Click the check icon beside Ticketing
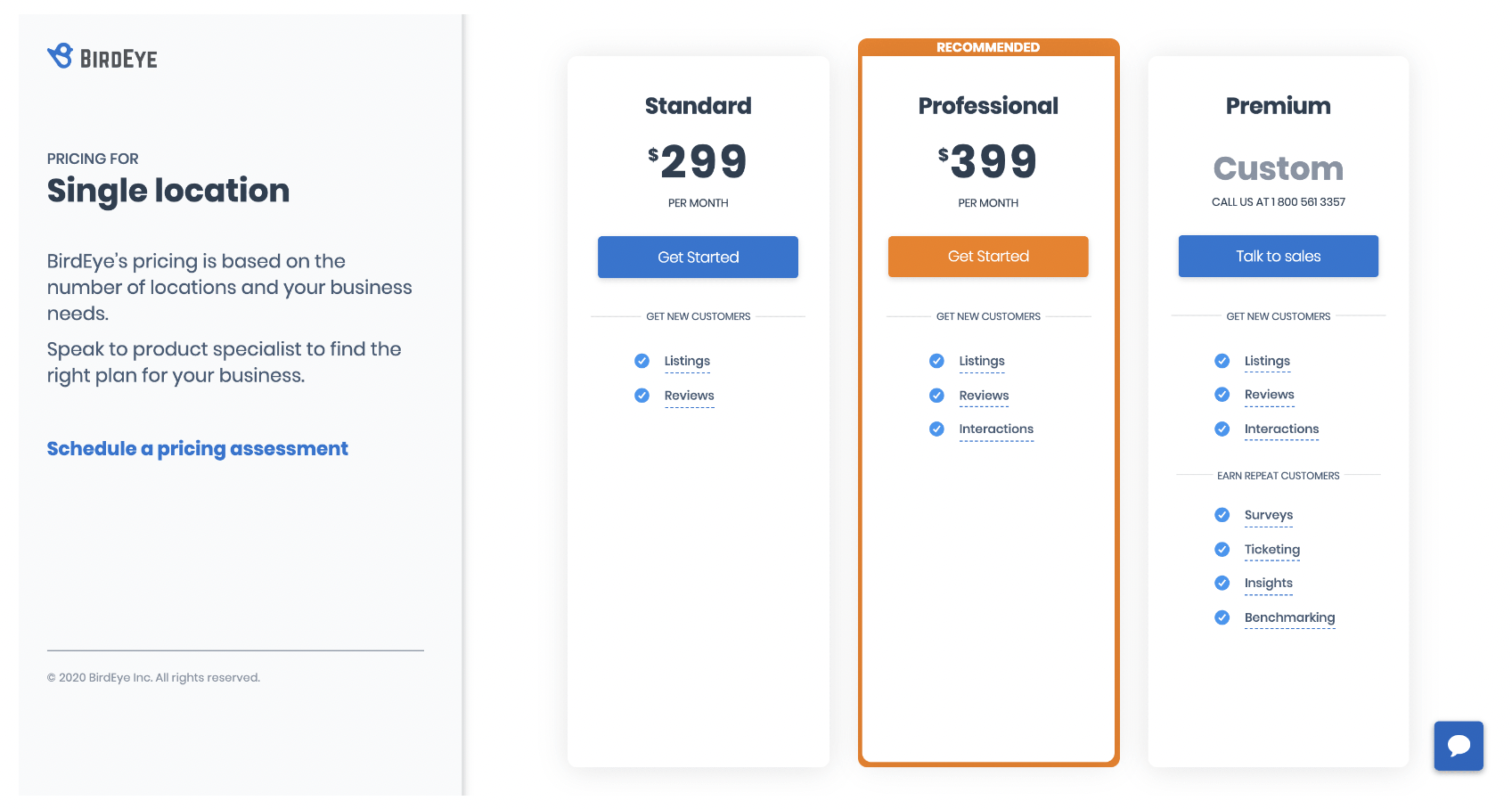This screenshot has width=1512, height=809. (x=1222, y=549)
